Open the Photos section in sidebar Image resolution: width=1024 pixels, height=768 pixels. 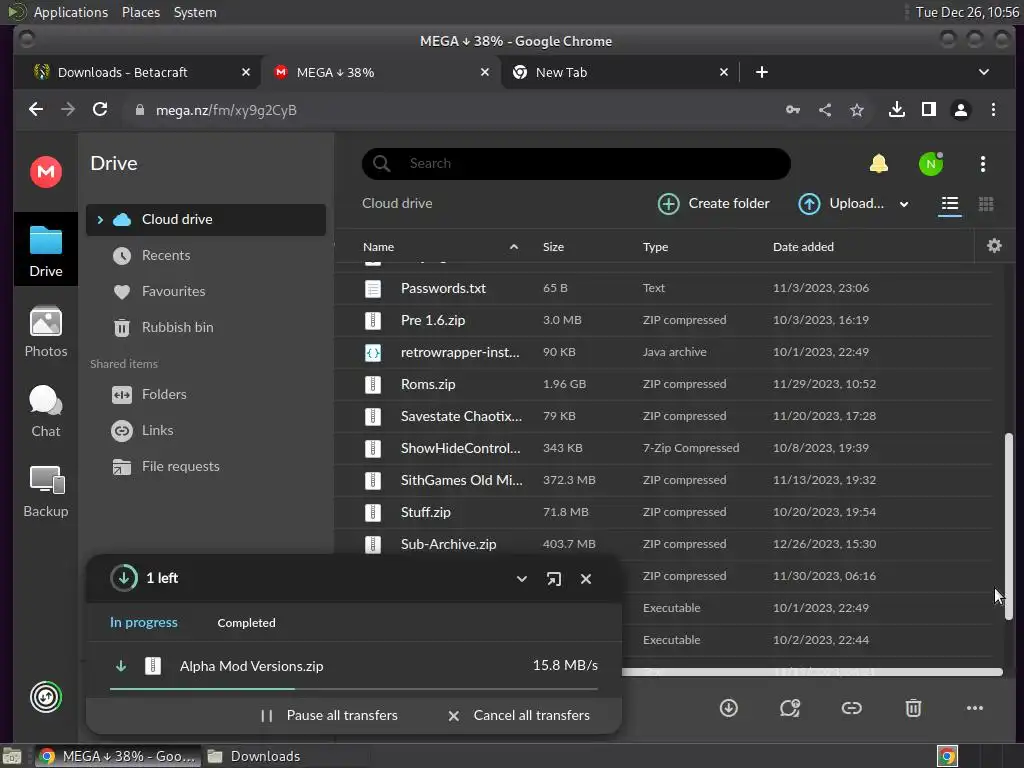tap(46, 332)
